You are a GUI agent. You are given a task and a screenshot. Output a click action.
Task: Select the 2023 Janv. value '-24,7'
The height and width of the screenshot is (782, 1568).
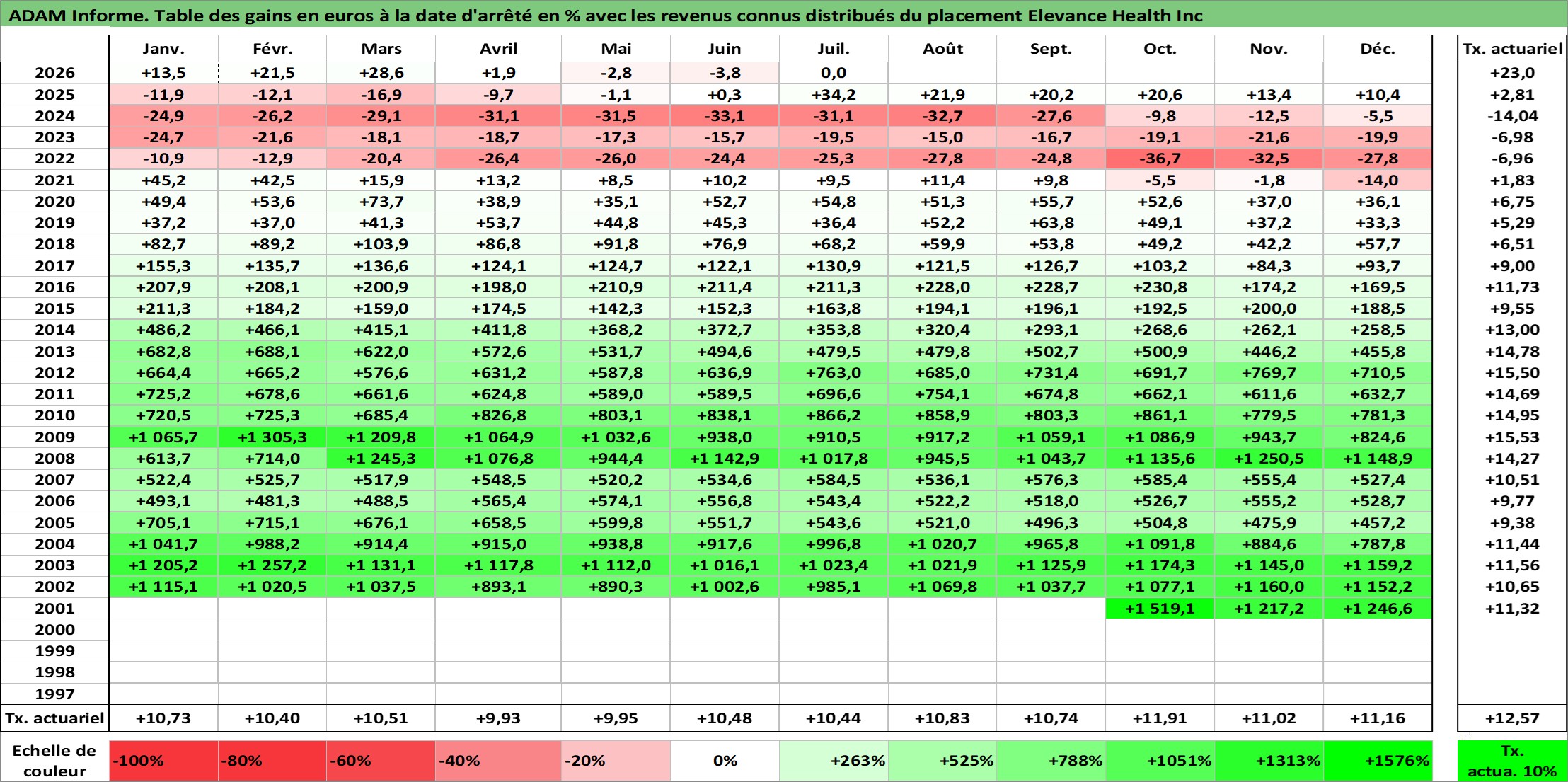163,137
